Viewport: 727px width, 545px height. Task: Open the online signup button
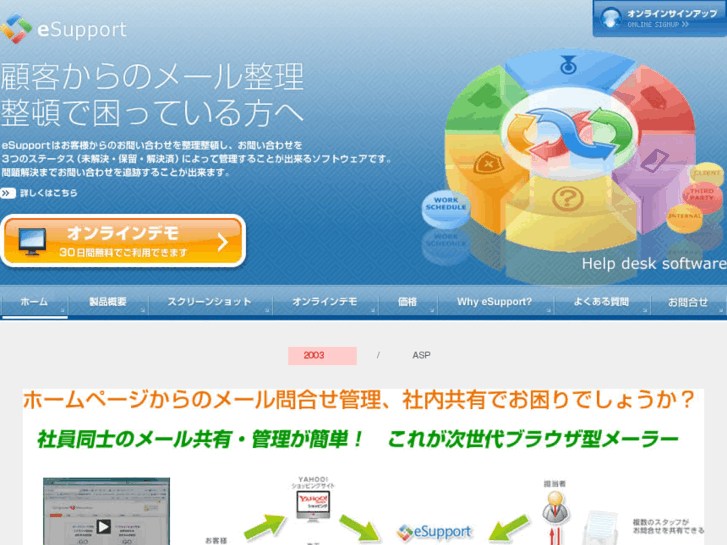659,19
